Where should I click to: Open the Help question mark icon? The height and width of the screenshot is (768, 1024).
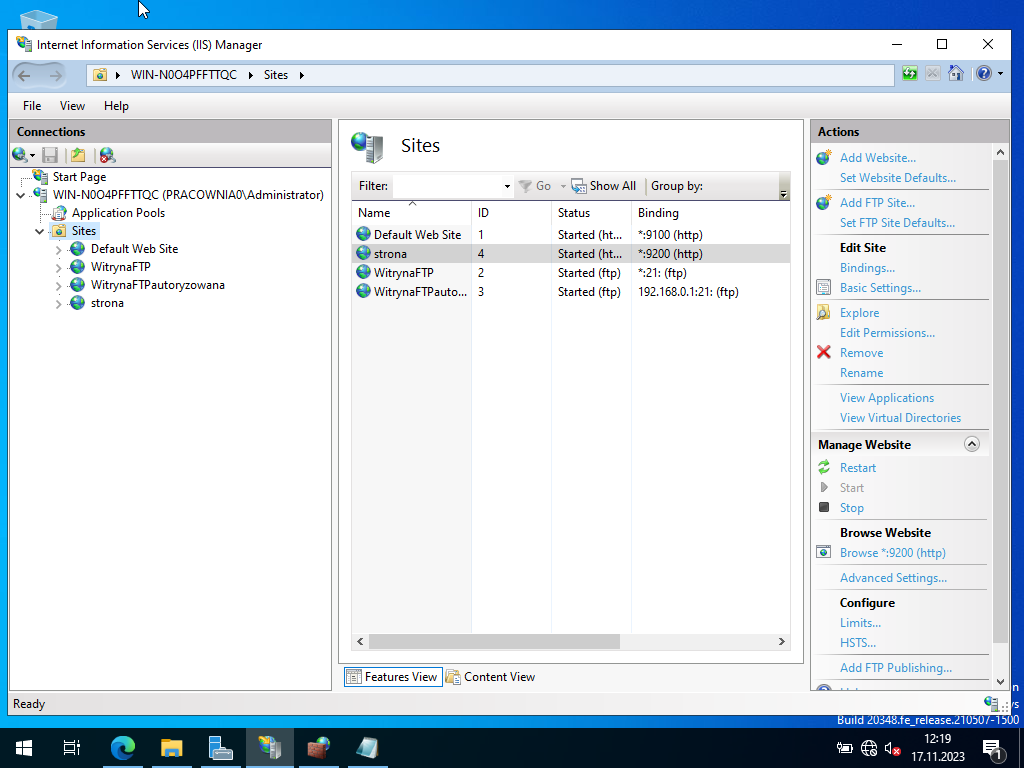[x=984, y=74]
